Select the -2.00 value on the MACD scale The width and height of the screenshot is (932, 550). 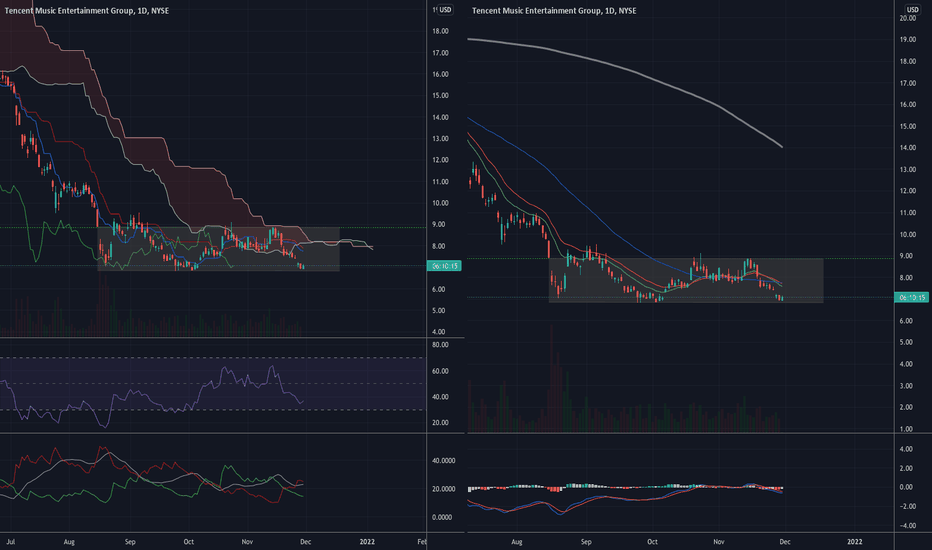[x=906, y=507]
